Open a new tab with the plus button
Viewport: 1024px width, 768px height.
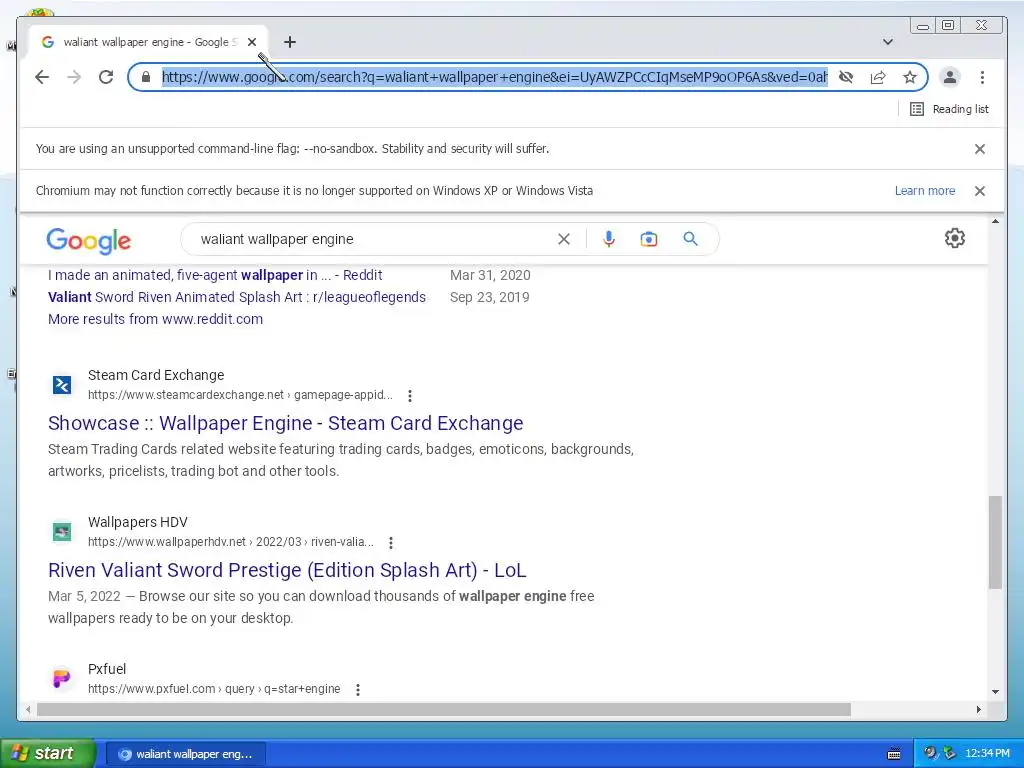click(290, 42)
